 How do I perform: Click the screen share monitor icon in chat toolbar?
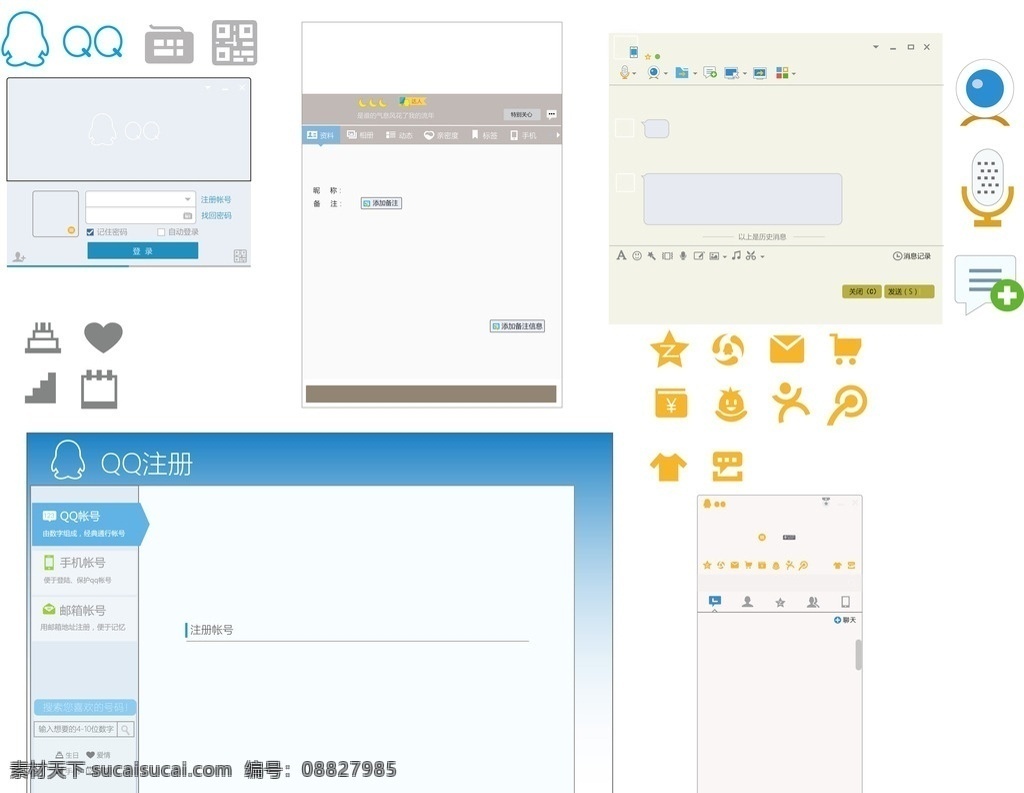tap(760, 73)
